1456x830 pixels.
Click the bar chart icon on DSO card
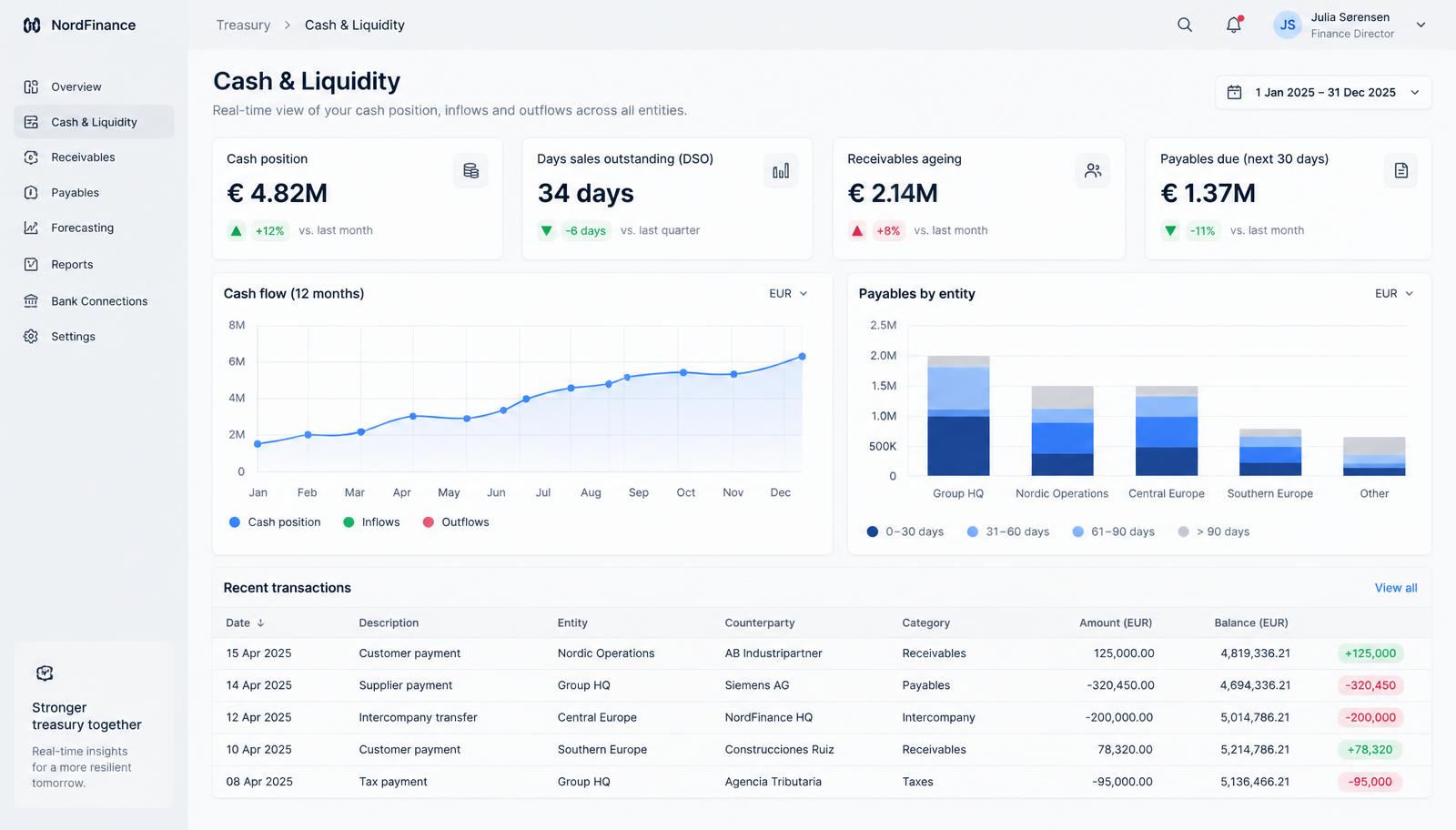(781, 171)
